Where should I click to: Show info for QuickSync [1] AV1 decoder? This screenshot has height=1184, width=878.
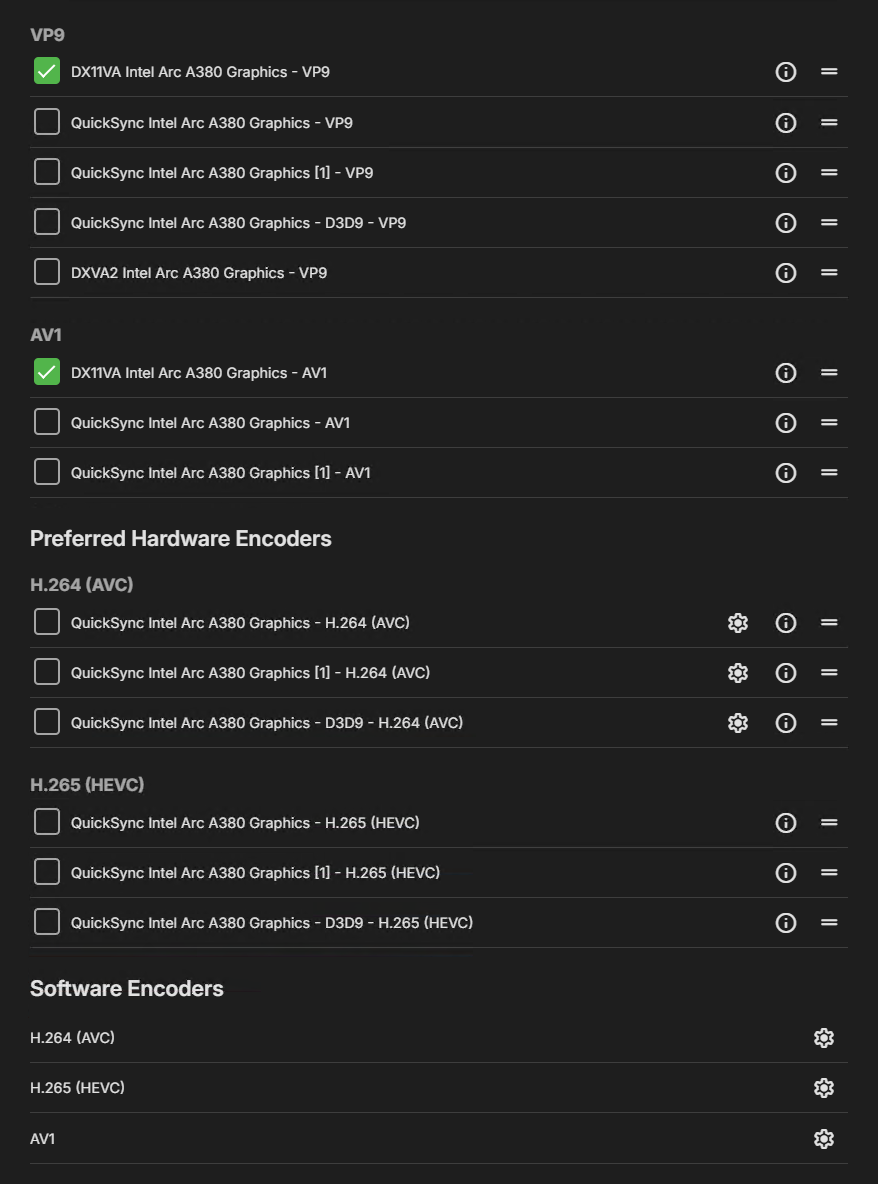pyautogui.click(x=786, y=473)
